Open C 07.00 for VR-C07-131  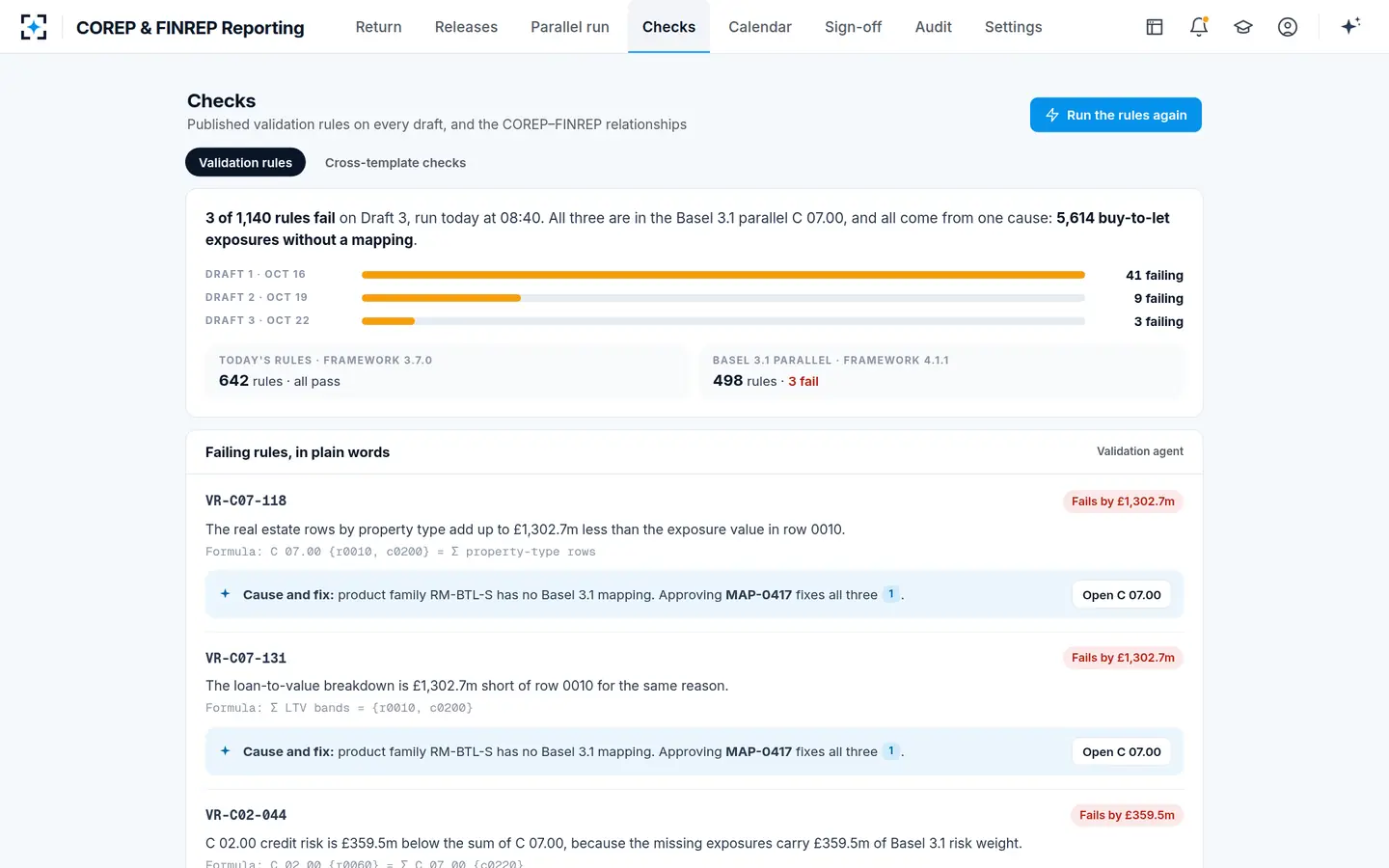pos(1121,751)
